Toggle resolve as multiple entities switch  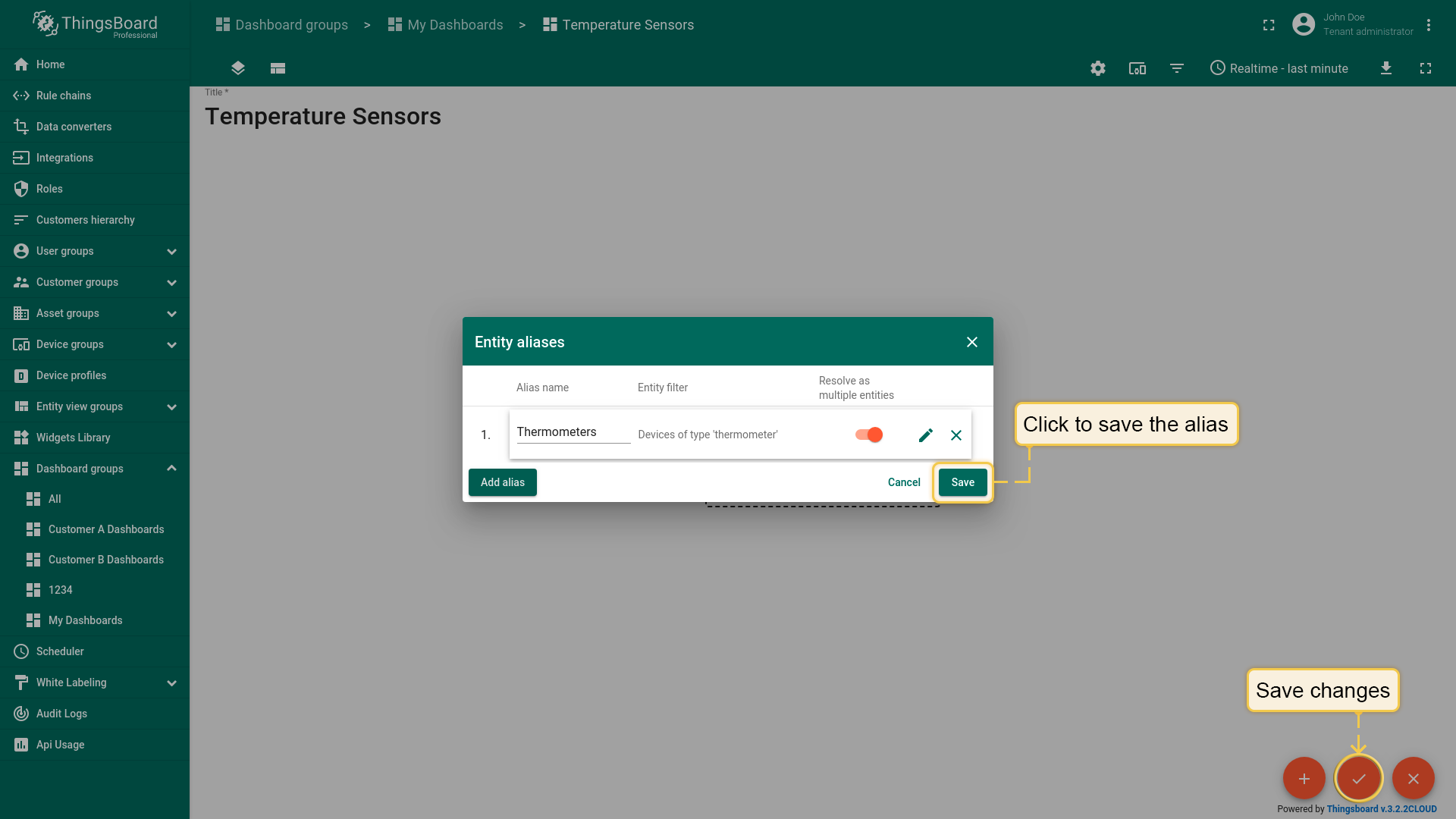click(869, 435)
